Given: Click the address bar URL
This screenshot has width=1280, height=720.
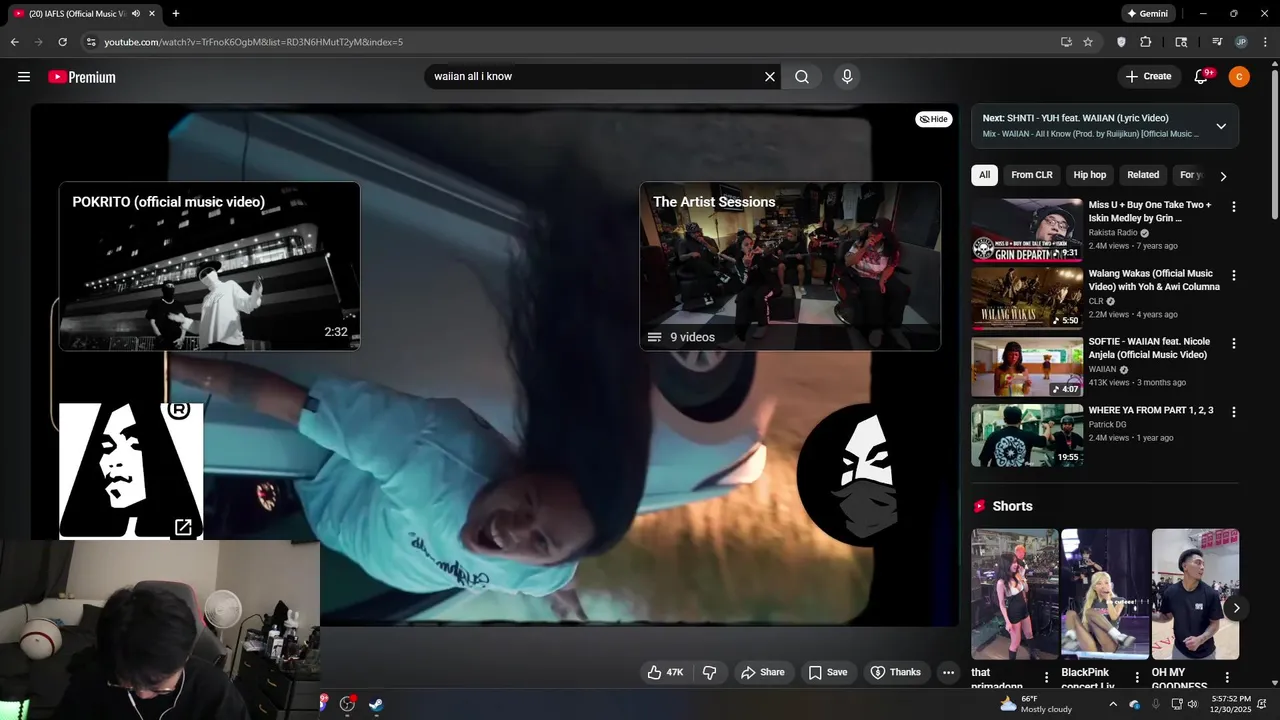Looking at the screenshot, I should (x=254, y=42).
